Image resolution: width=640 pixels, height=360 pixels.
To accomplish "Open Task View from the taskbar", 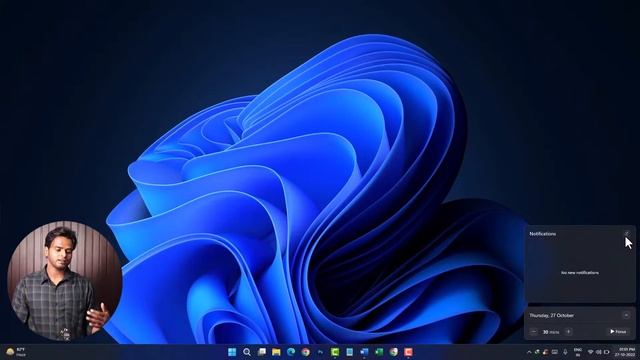I will tap(262, 352).
